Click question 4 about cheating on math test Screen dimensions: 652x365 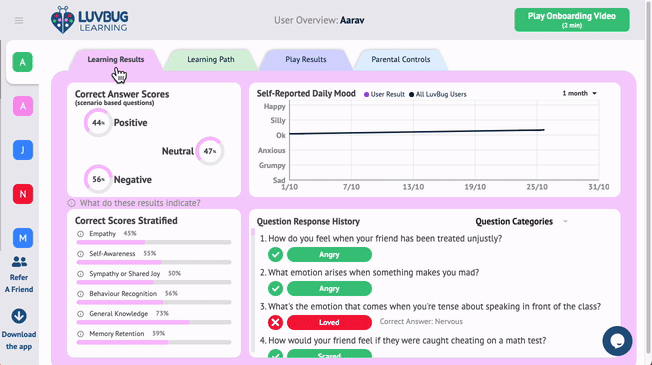click(x=403, y=340)
